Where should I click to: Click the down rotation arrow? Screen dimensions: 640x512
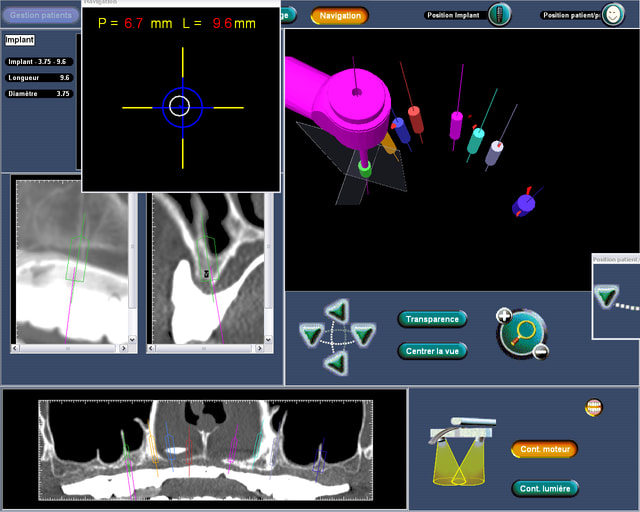pyautogui.click(x=337, y=362)
